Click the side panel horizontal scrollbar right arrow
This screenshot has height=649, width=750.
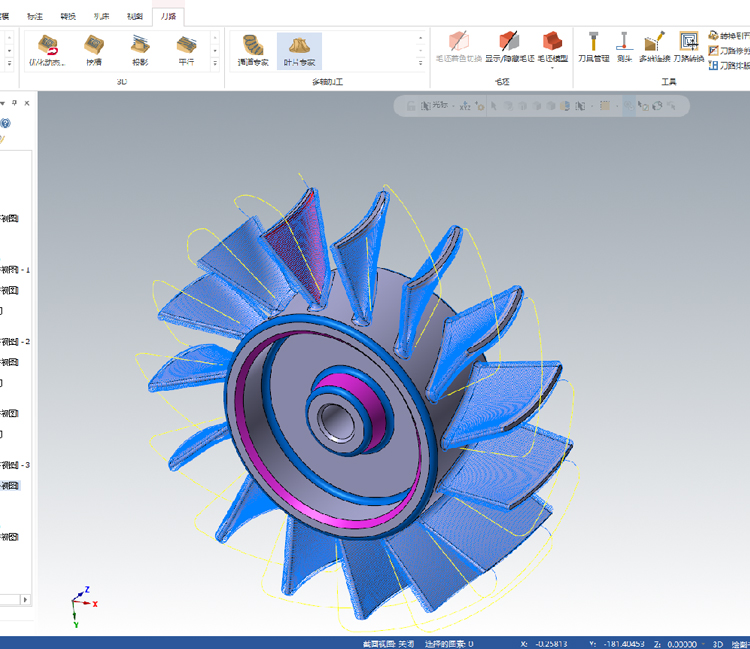pos(25,599)
